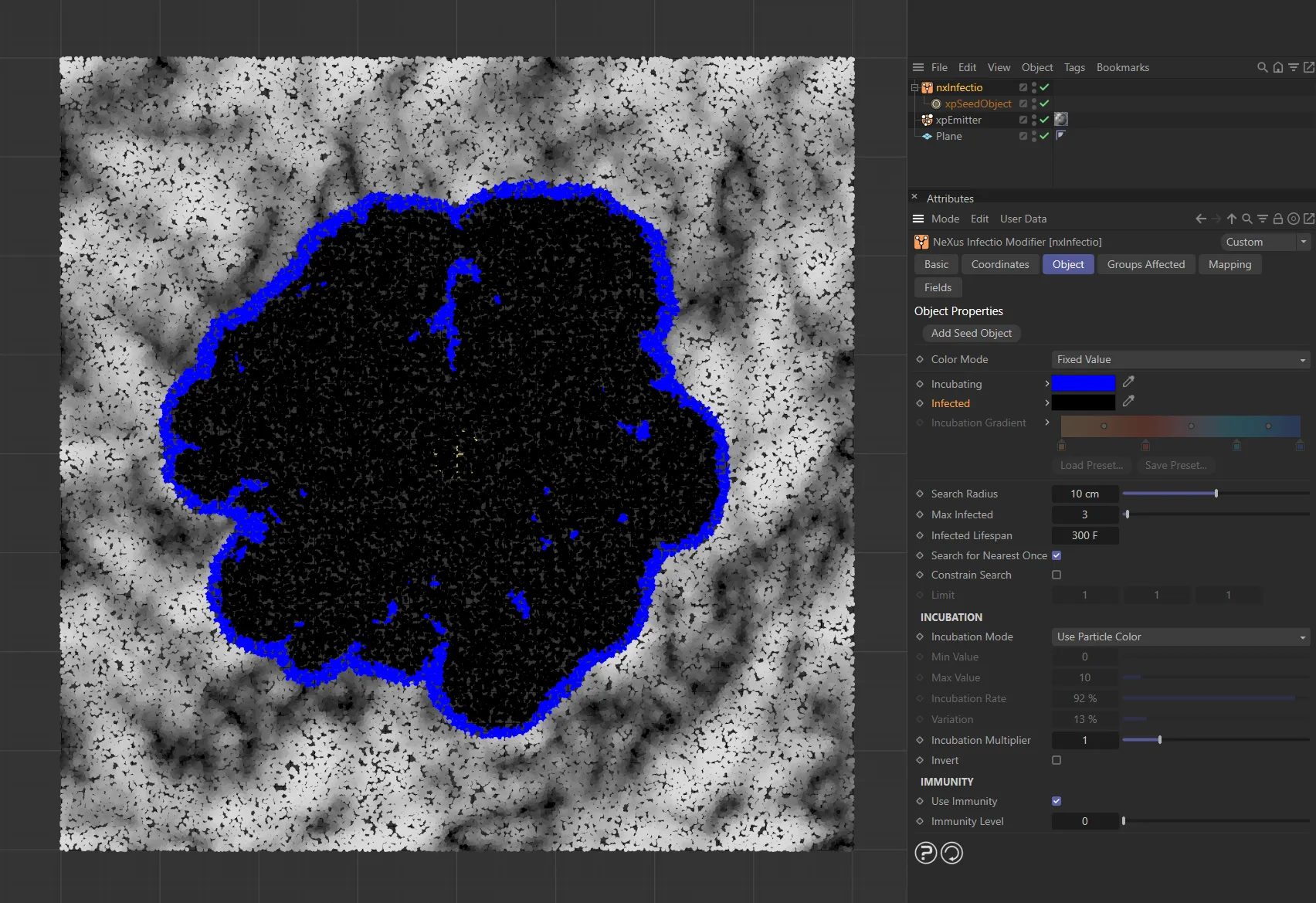Click the Object Manager home icon

[1277, 68]
